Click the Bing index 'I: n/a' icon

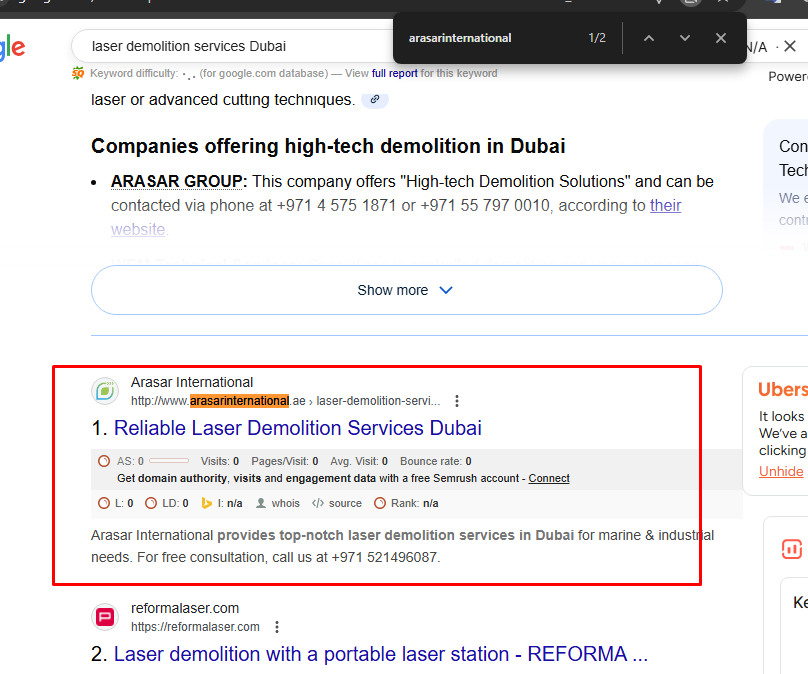click(208, 503)
